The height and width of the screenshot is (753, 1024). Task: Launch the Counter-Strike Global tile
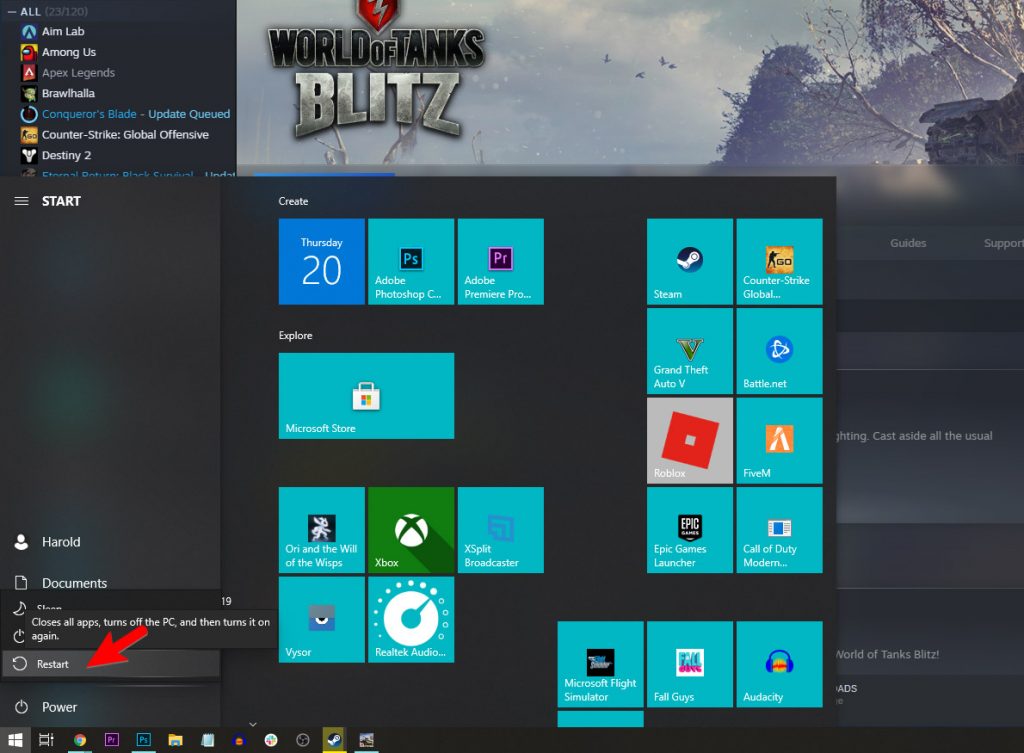779,261
